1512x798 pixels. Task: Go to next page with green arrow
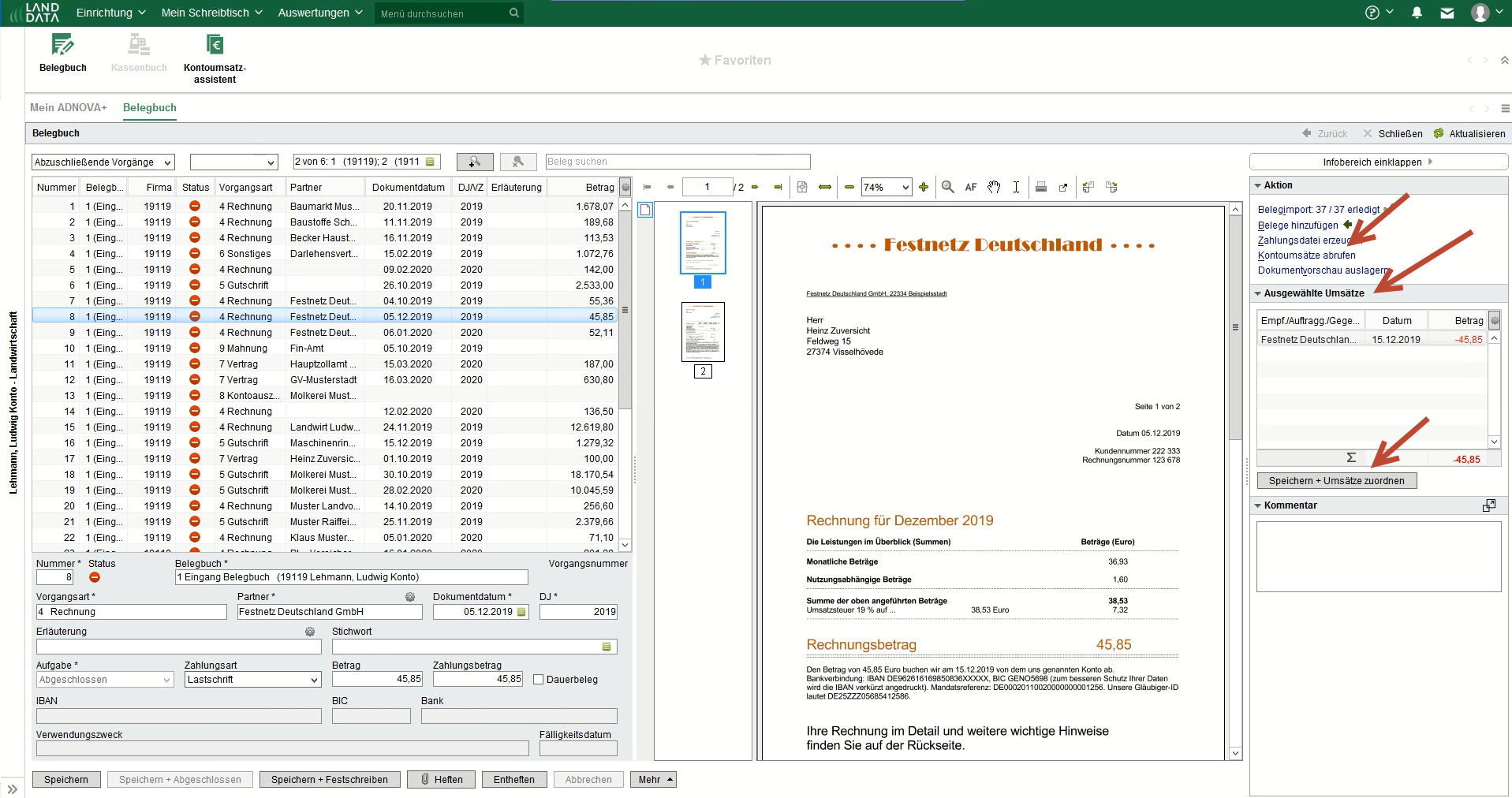(755, 187)
